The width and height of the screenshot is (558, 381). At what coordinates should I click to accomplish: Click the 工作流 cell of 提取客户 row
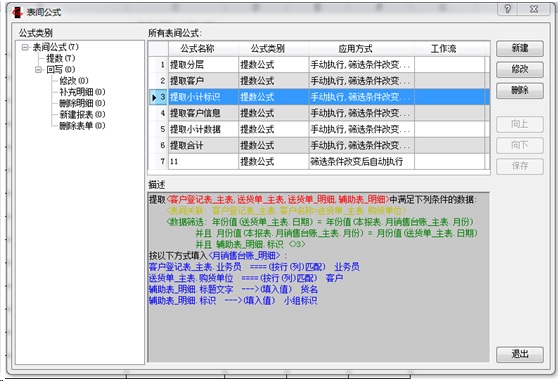pyautogui.click(x=449, y=81)
